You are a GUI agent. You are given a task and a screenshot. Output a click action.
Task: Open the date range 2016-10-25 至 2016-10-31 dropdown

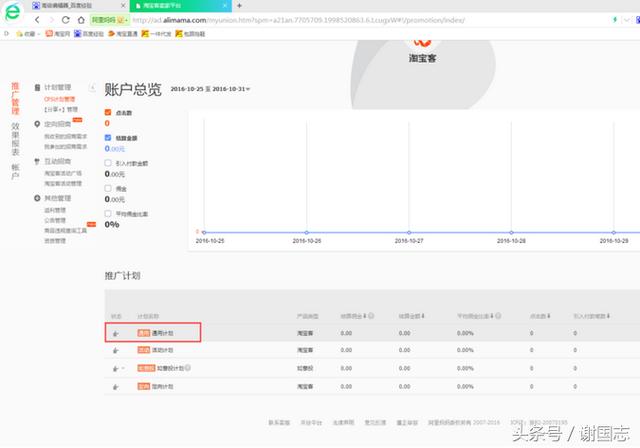click(x=210, y=89)
